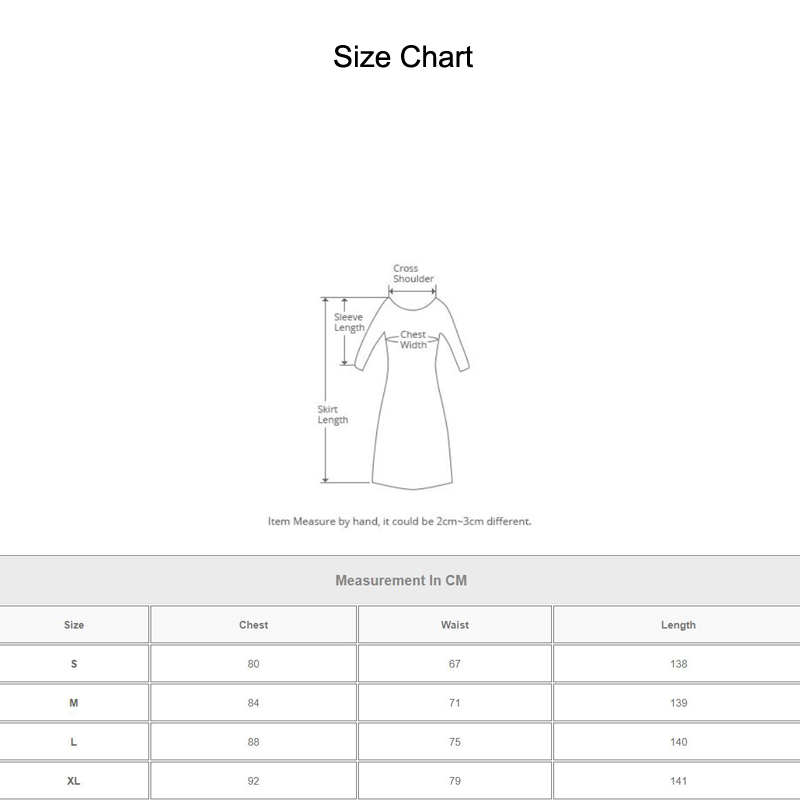
Task: Click the Chest Width label on the dress
Action: (413, 340)
